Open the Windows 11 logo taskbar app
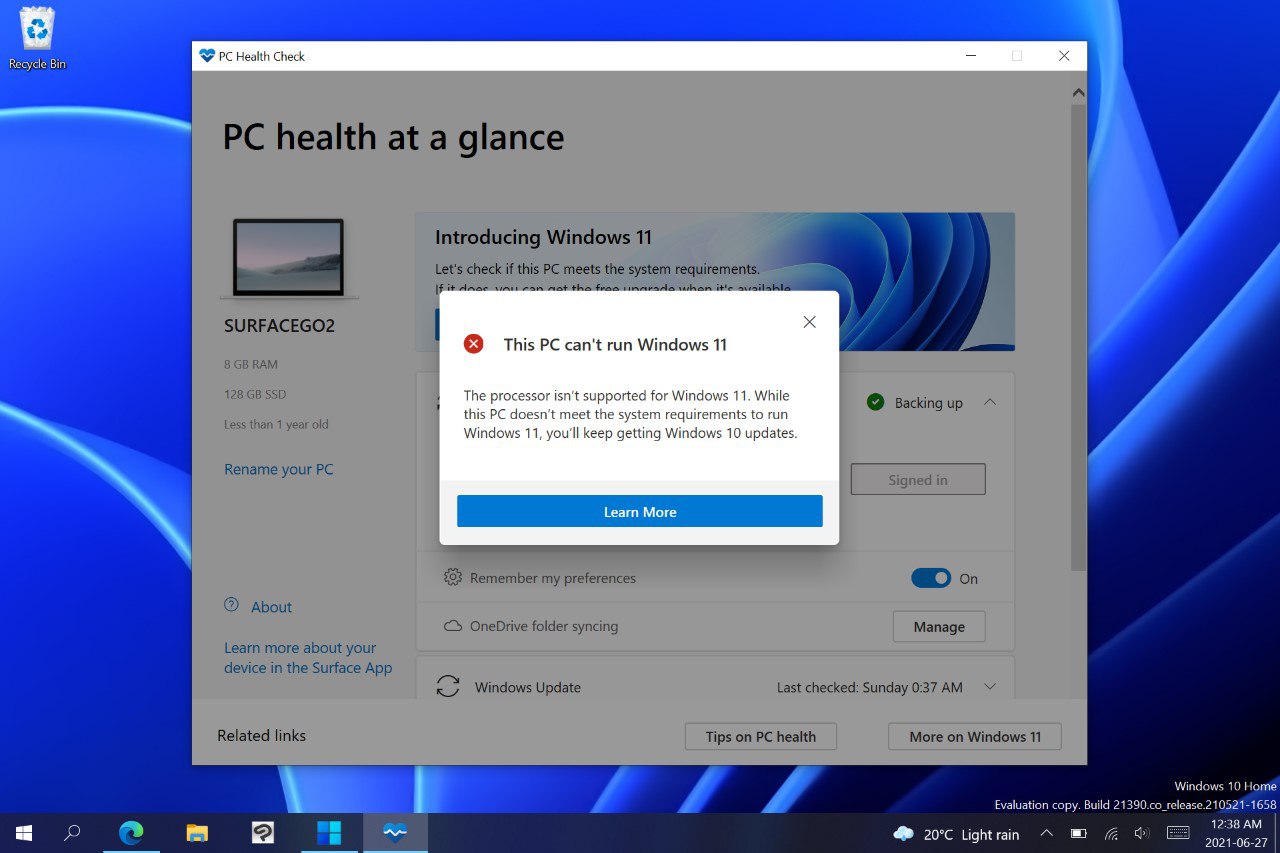 coord(329,833)
